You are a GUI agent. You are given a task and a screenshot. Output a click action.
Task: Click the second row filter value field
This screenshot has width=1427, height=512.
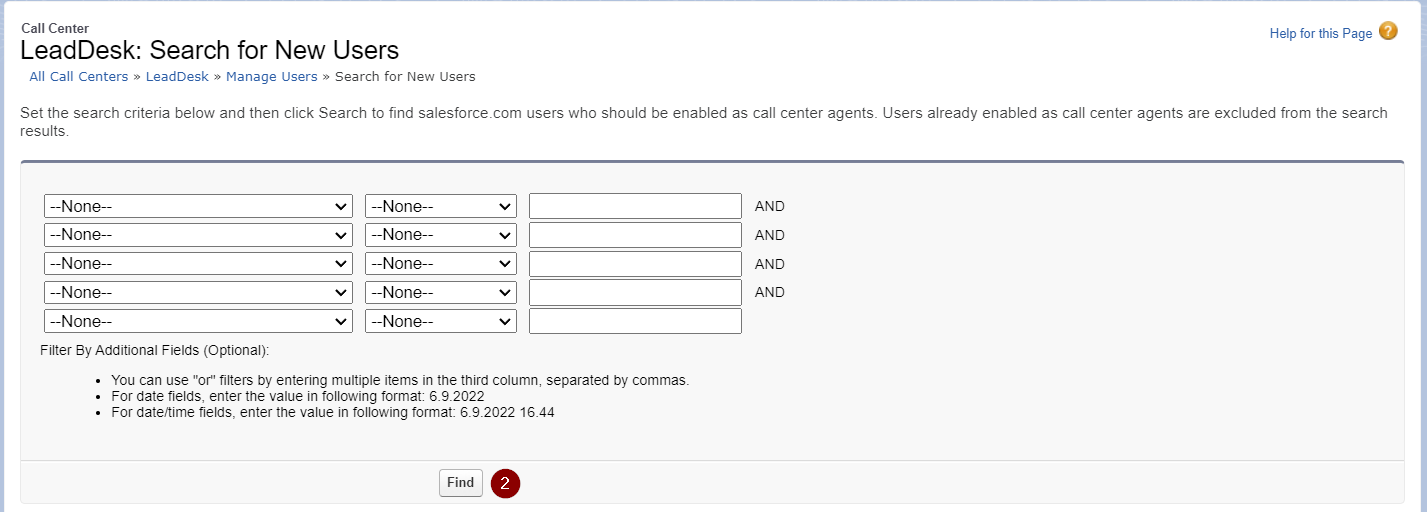635,235
